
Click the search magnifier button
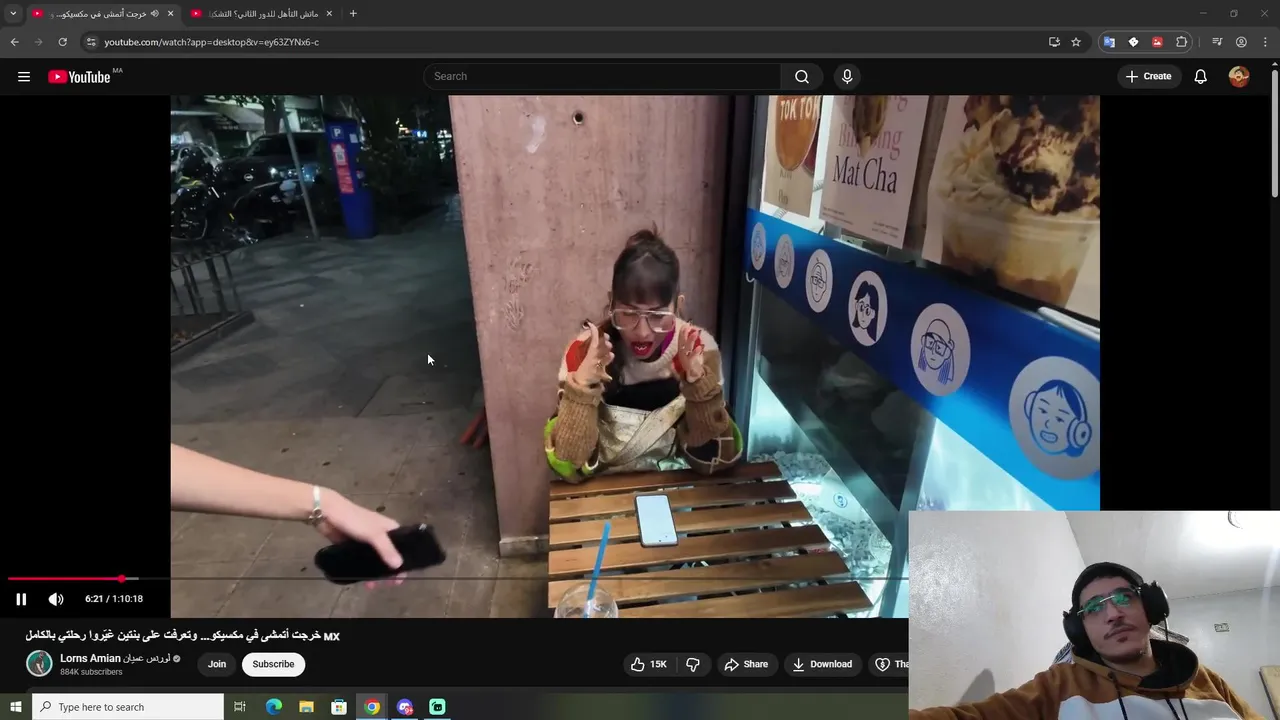click(x=802, y=77)
